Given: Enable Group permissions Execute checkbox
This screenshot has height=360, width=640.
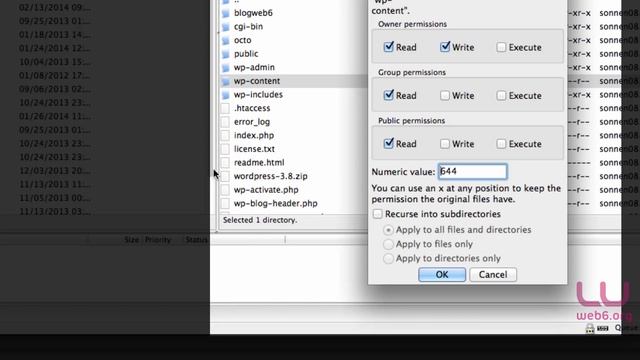Looking at the screenshot, I should coord(501,96).
